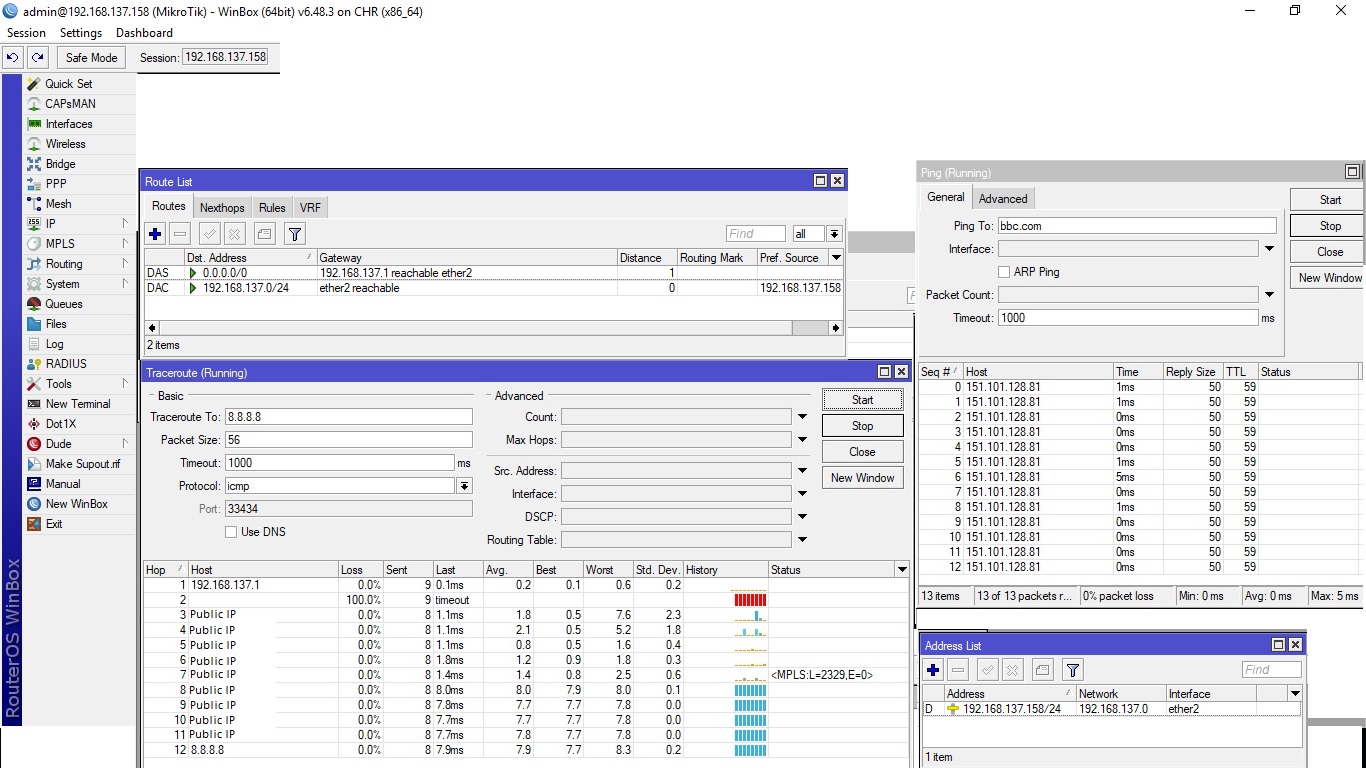This screenshot has width=1366, height=768.
Task: Toggle Safe Mode on
Action: point(91,58)
